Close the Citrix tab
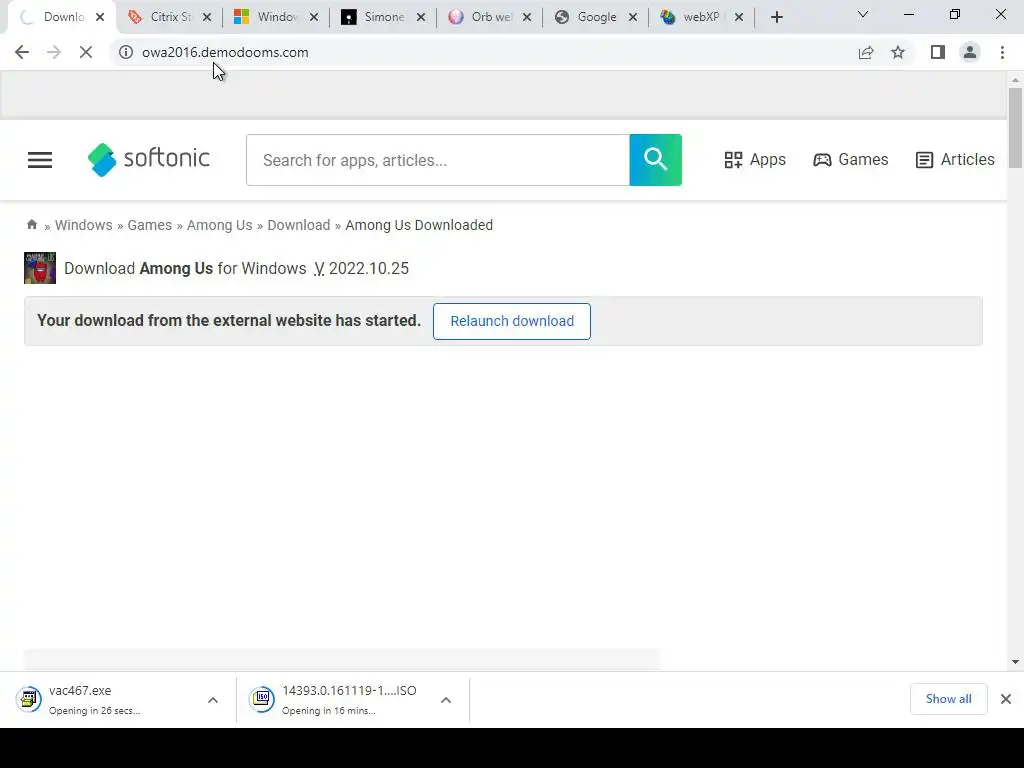The width and height of the screenshot is (1024, 768). 207,18
